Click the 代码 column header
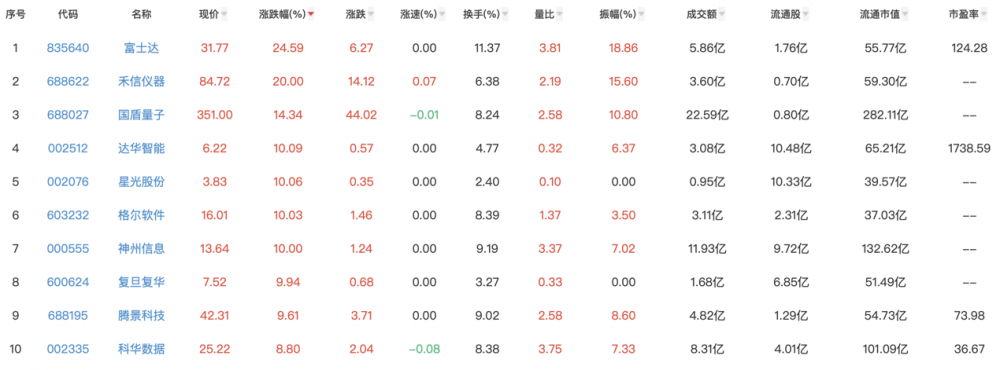Screen dimensions: 1000x370 point(68,15)
